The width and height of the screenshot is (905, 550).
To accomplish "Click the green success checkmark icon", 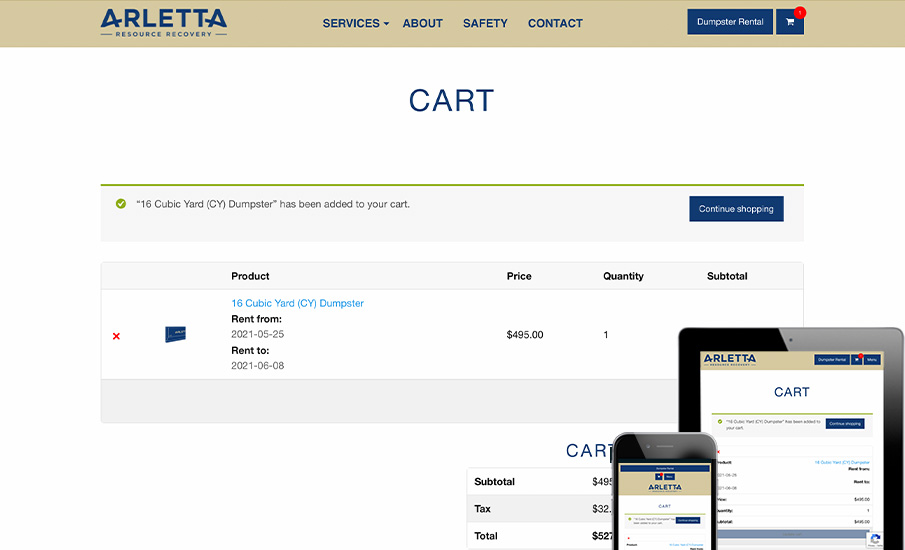I will [121, 204].
